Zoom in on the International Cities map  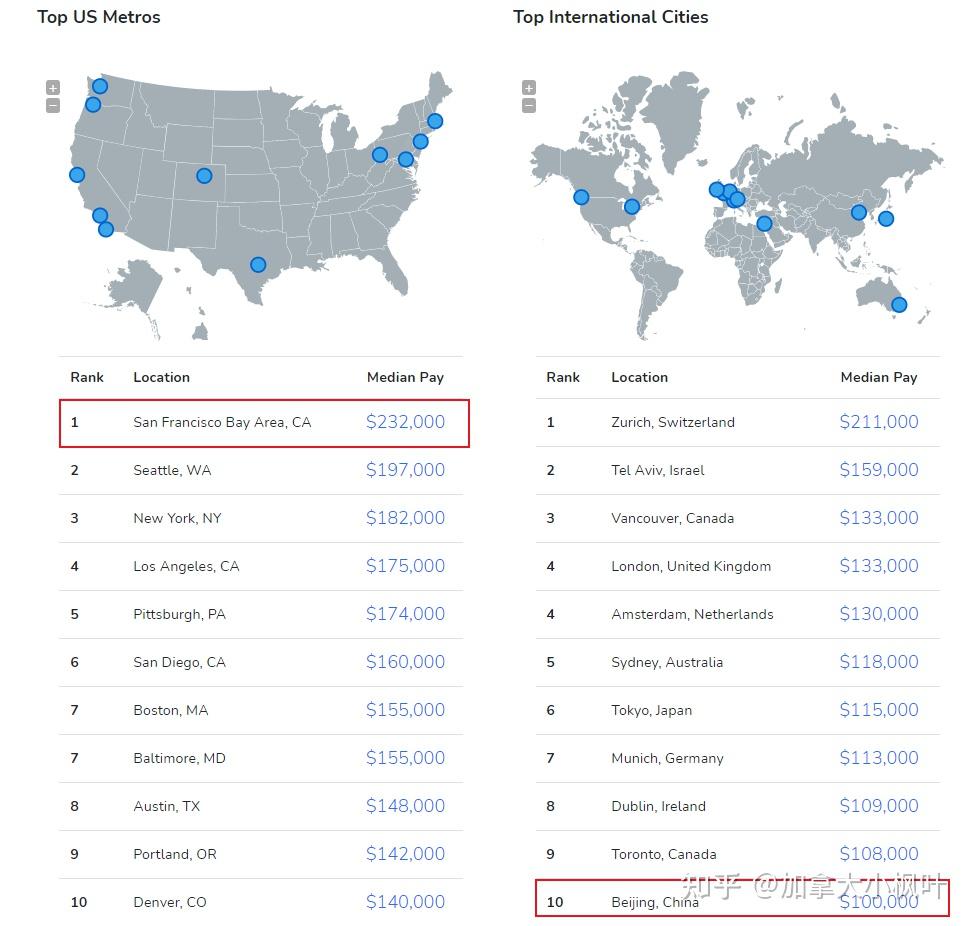pos(529,88)
